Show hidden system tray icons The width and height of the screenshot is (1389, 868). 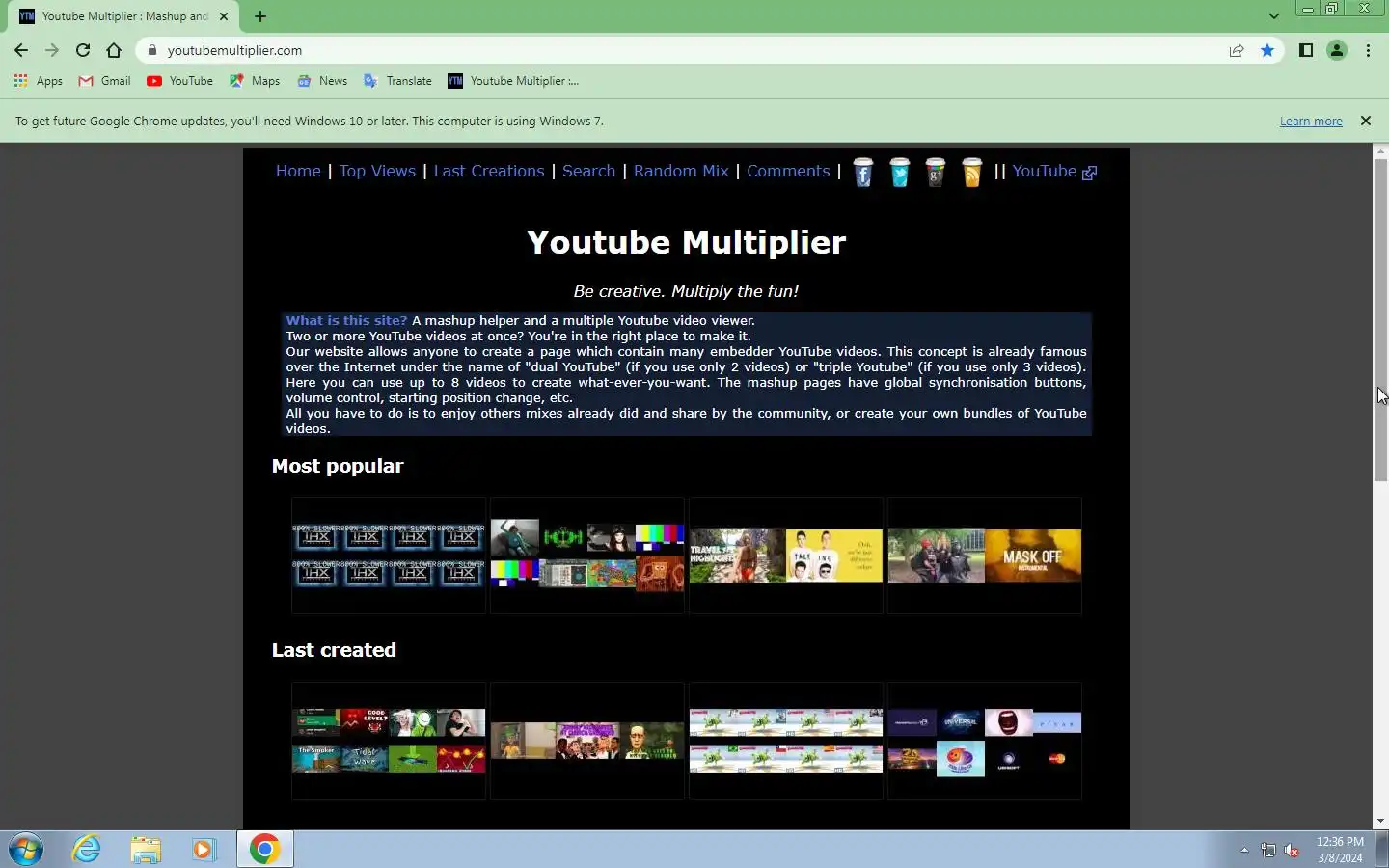tap(1244, 850)
